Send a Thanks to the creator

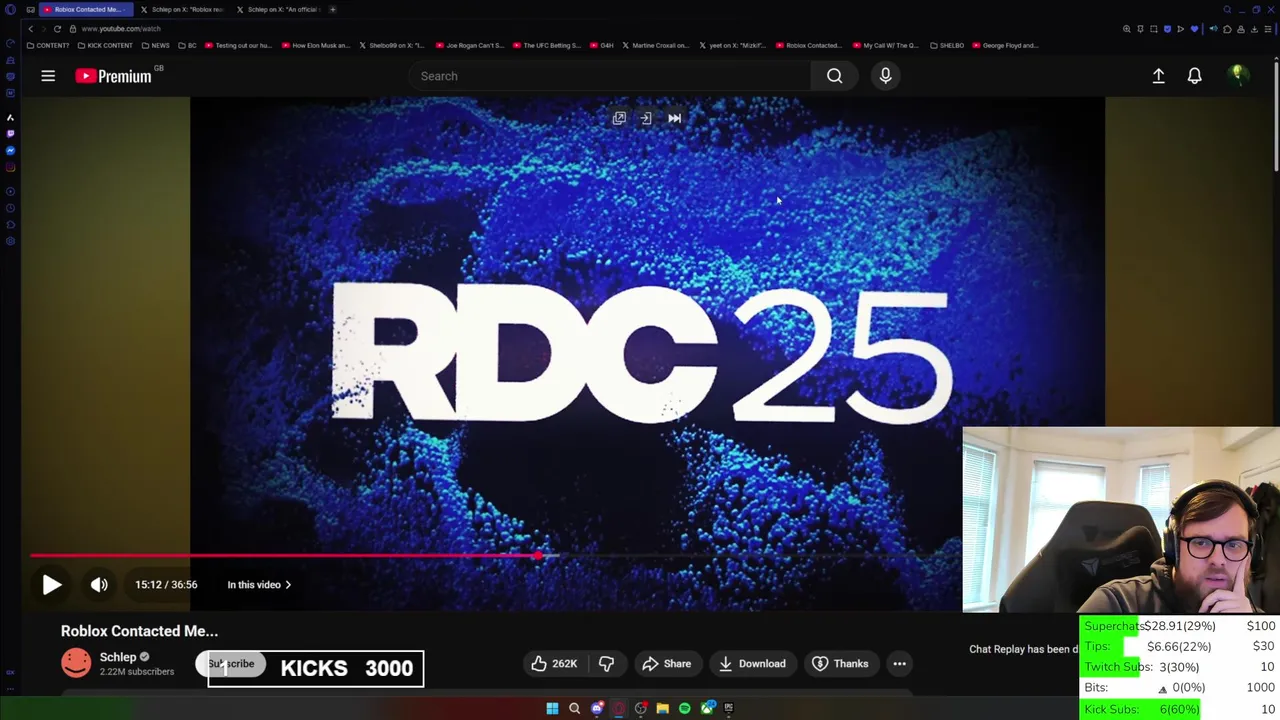(x=840, y=664)
